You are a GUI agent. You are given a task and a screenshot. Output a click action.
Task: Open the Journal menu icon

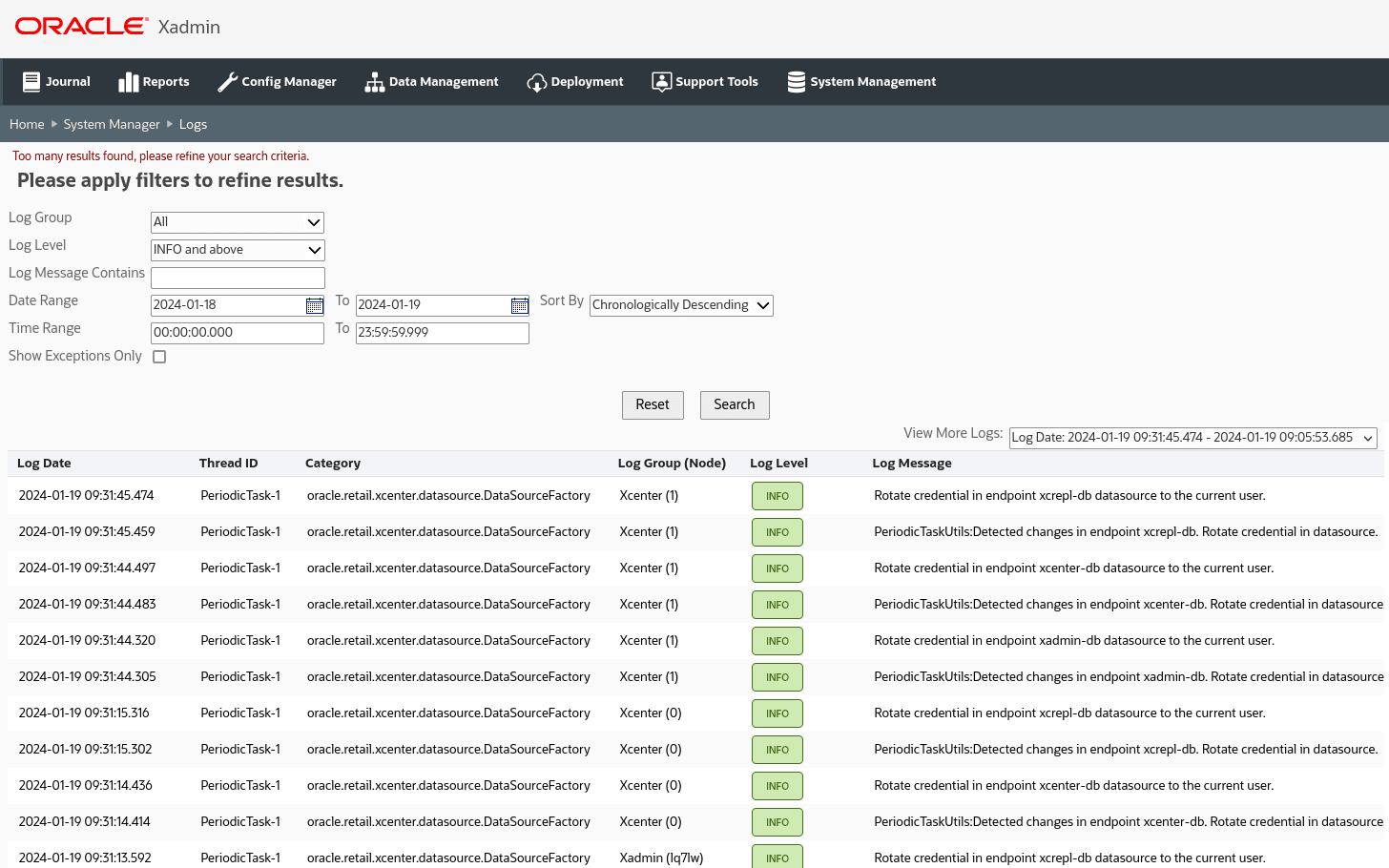tap(31, 82)
